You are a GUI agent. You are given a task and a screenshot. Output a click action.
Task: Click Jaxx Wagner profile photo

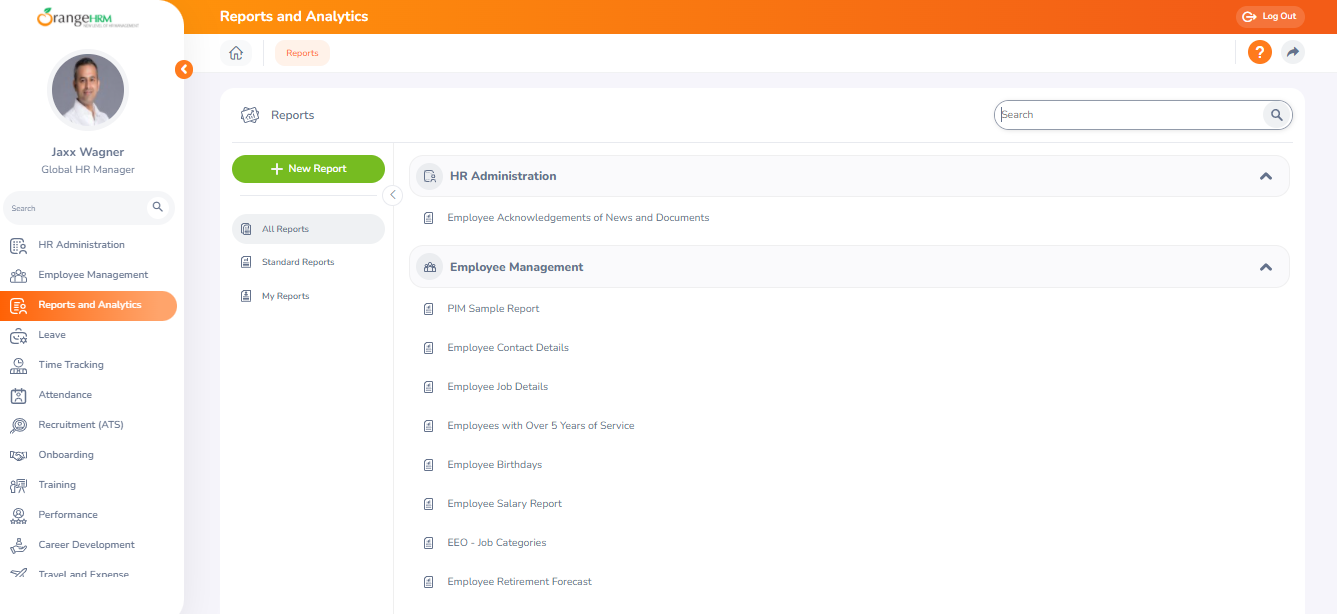click(88, 90)
